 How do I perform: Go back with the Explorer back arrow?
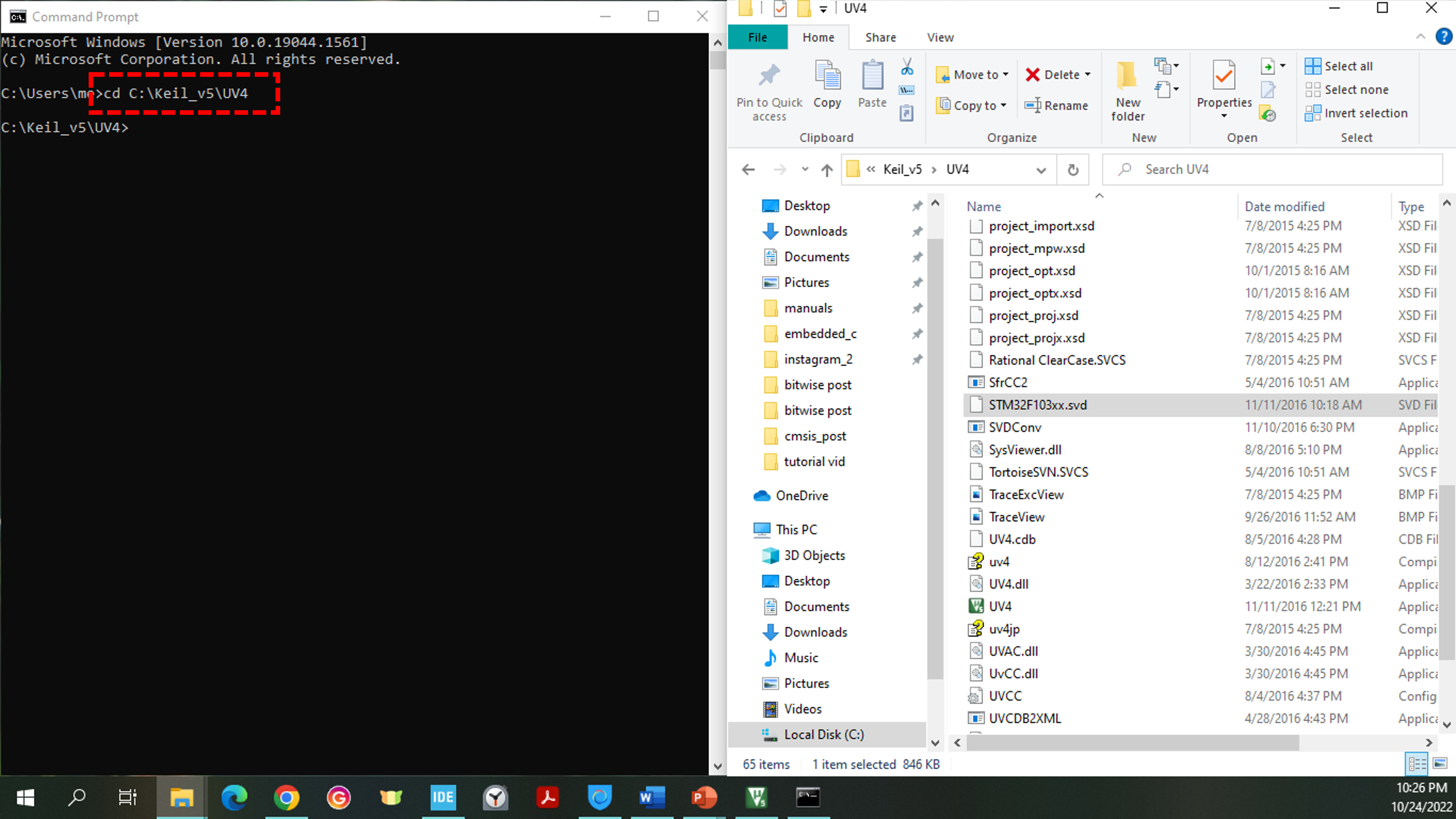tap(749, 169)
